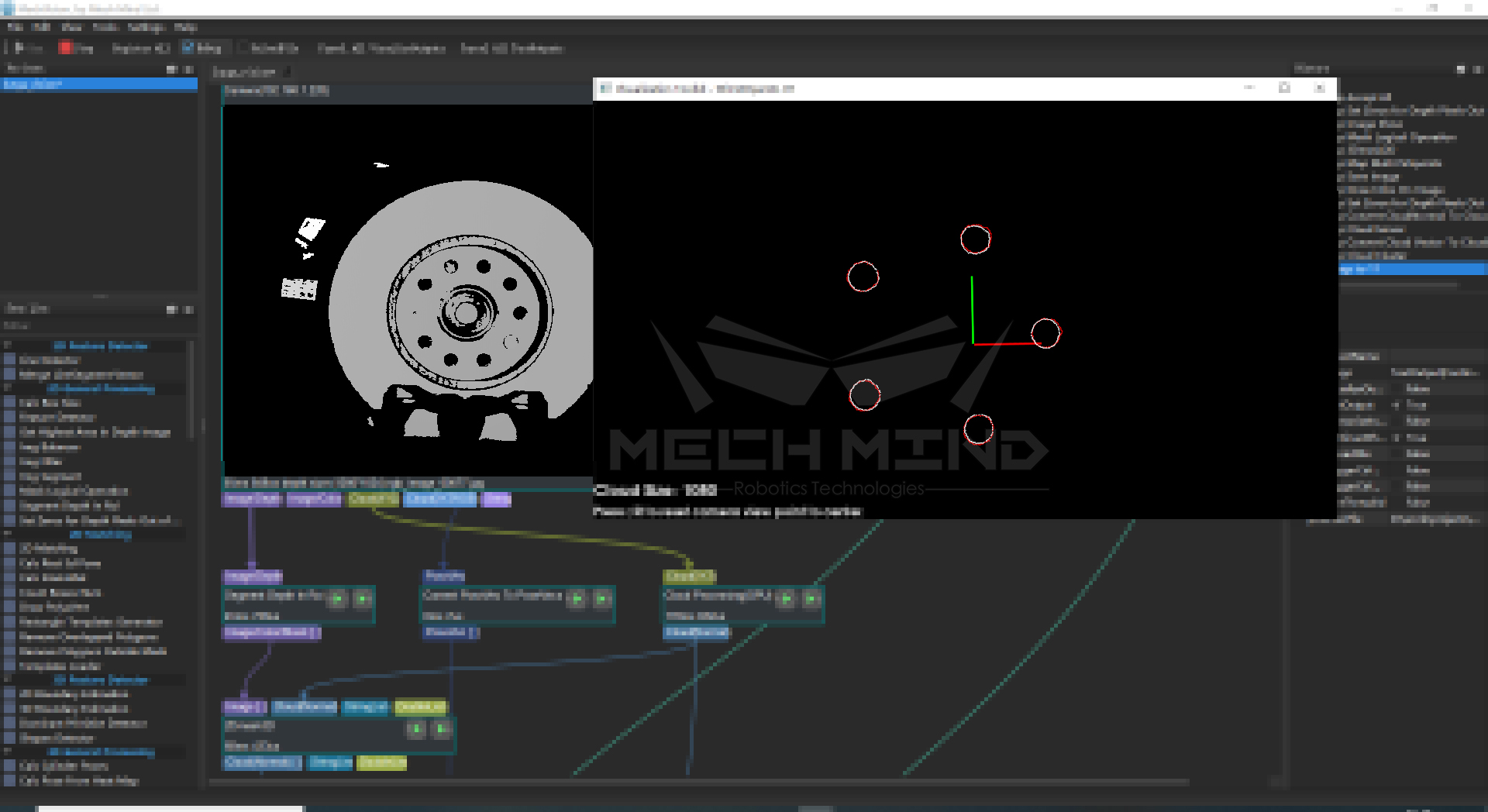This screenshot has height=812, width=1488.
Task: Float the project list panel via its icon
Action: pos(171,70)
